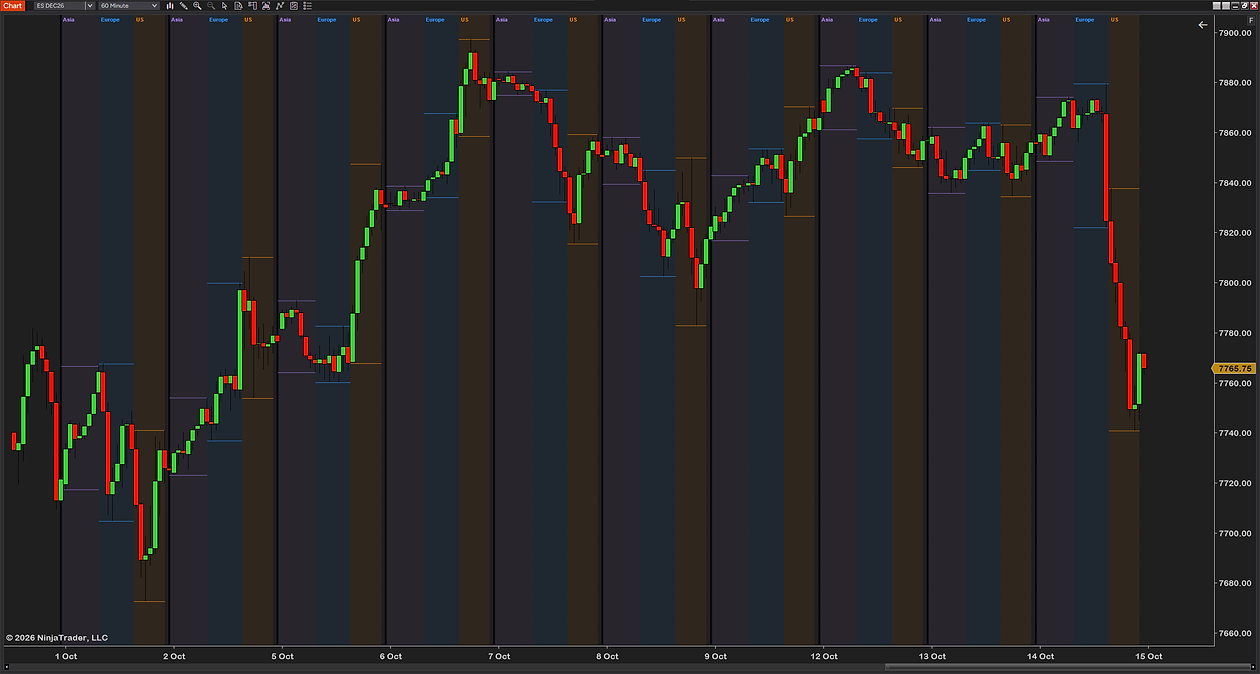Click the 7765.75 current price marker

1235,369
